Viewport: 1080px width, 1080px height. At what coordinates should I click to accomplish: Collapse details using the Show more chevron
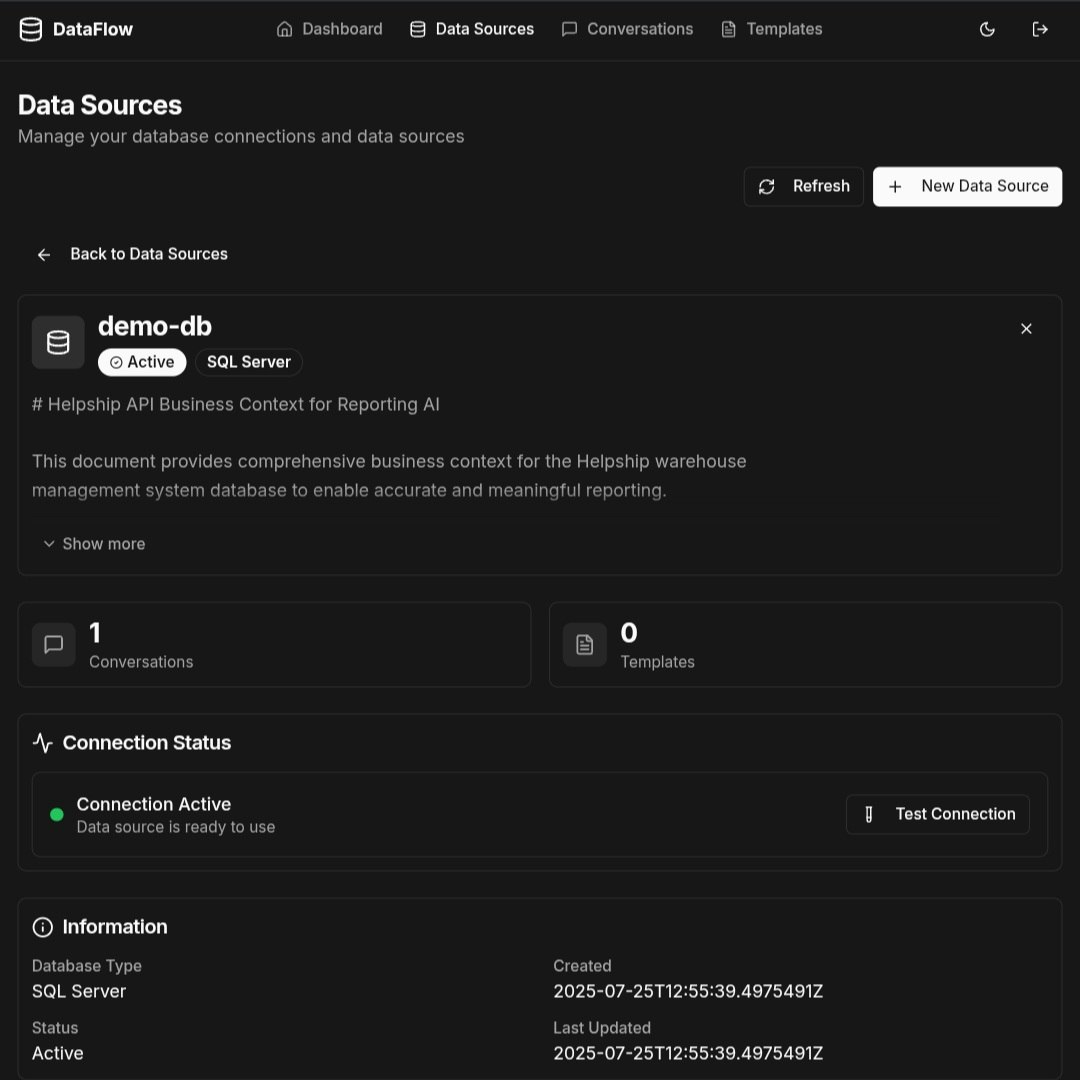tap(49, 543)
